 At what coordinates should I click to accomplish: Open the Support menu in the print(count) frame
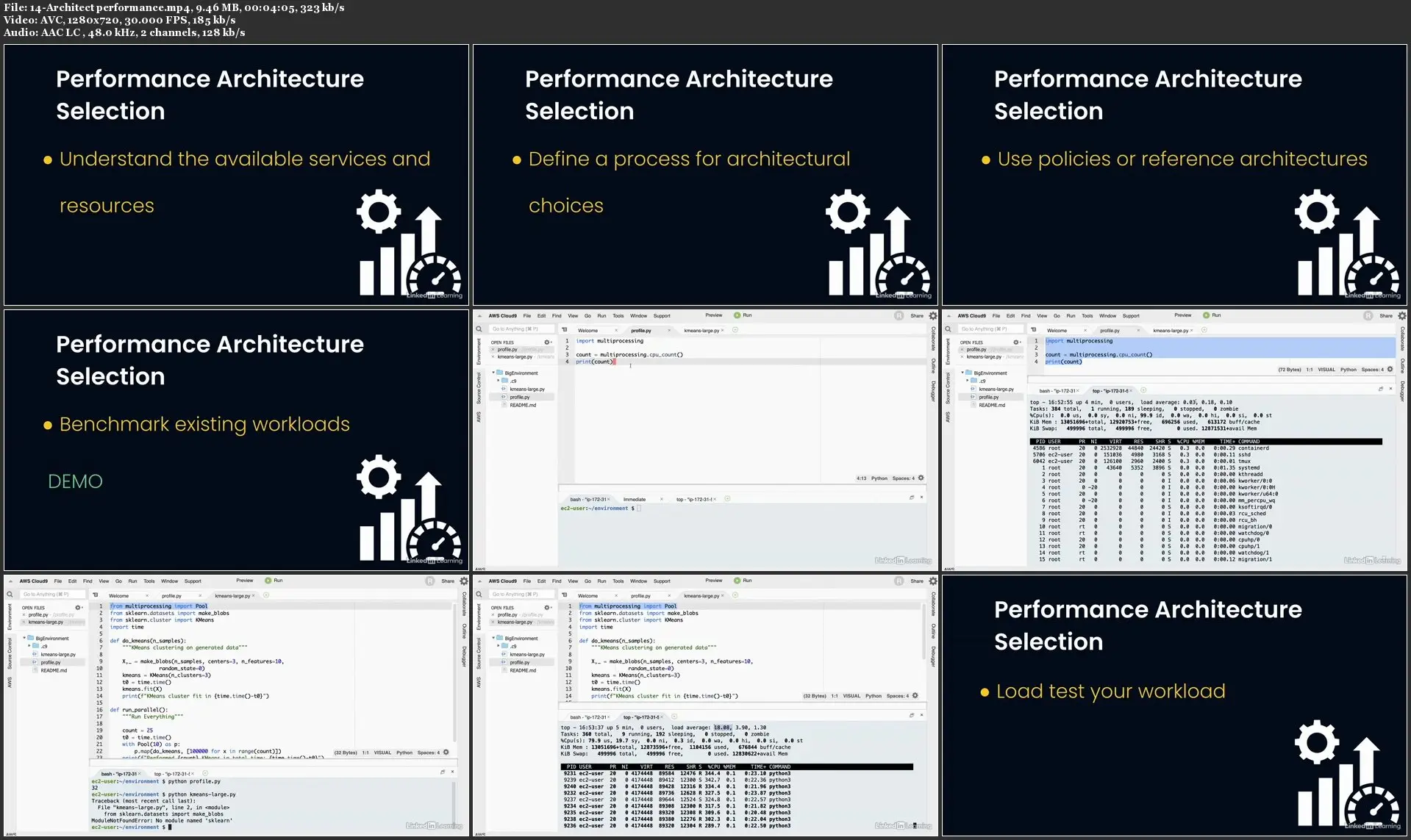tap(662, 316)
